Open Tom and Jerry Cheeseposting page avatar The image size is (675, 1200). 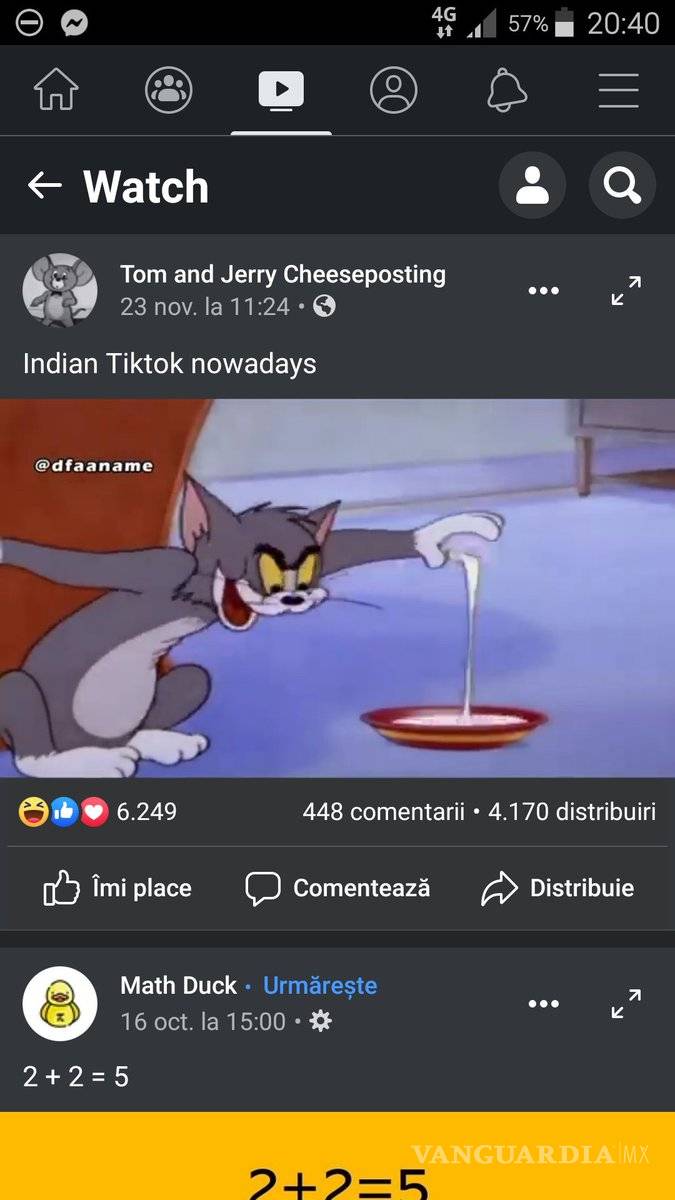click(60, 290)
